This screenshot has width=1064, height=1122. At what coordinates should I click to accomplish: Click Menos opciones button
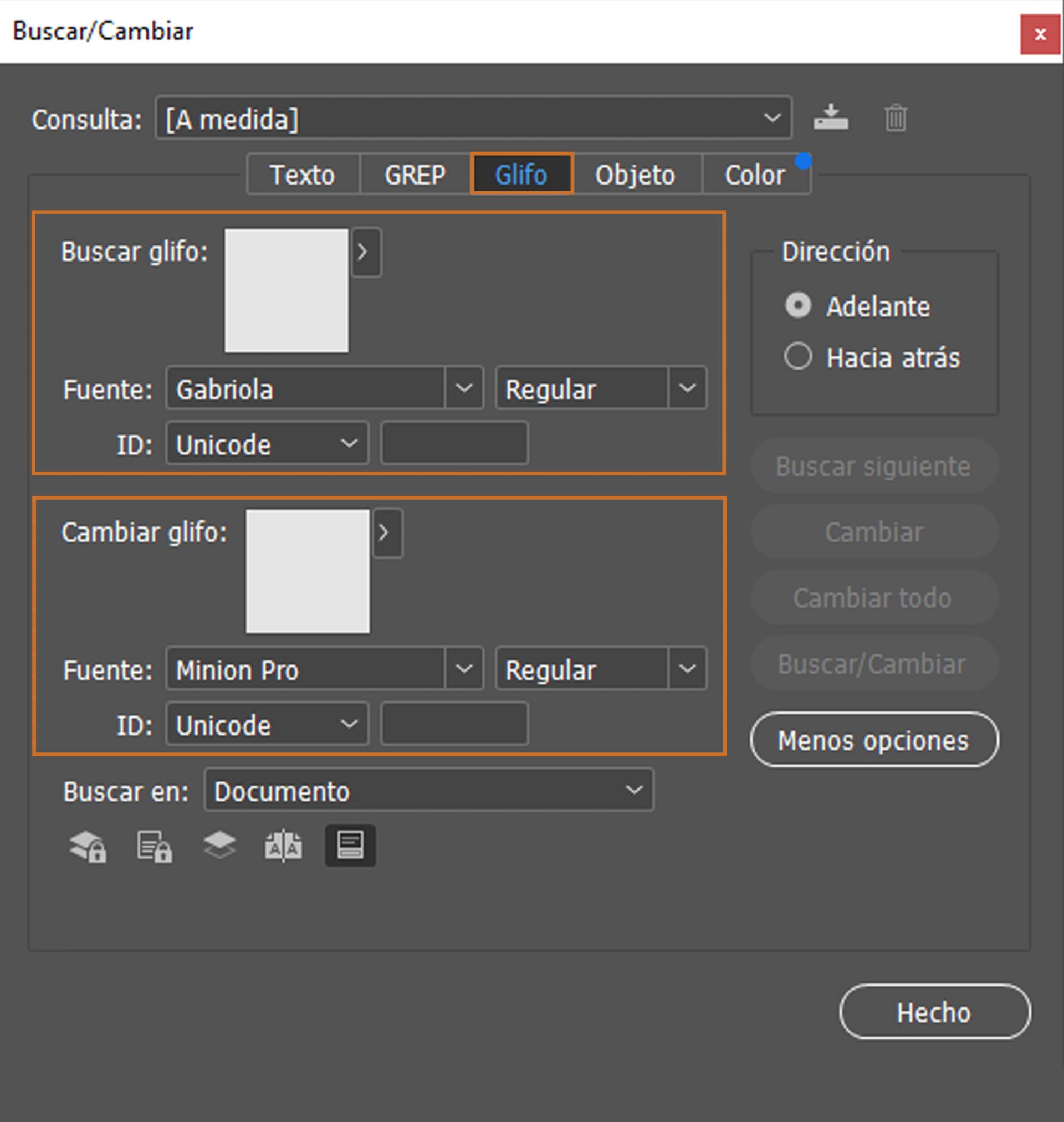(x=873, y=740)
